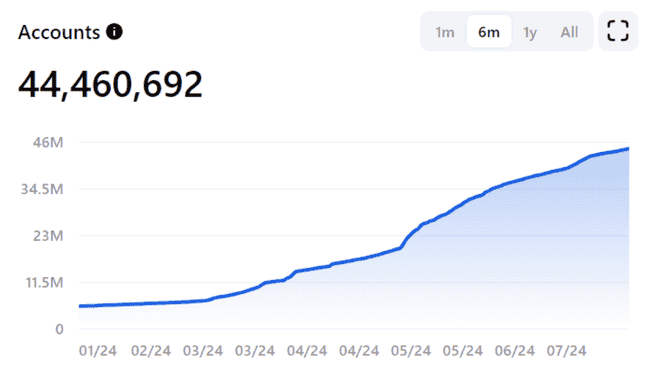Switch to the 1y time range

pyautogui.click(x=530, y=32)
